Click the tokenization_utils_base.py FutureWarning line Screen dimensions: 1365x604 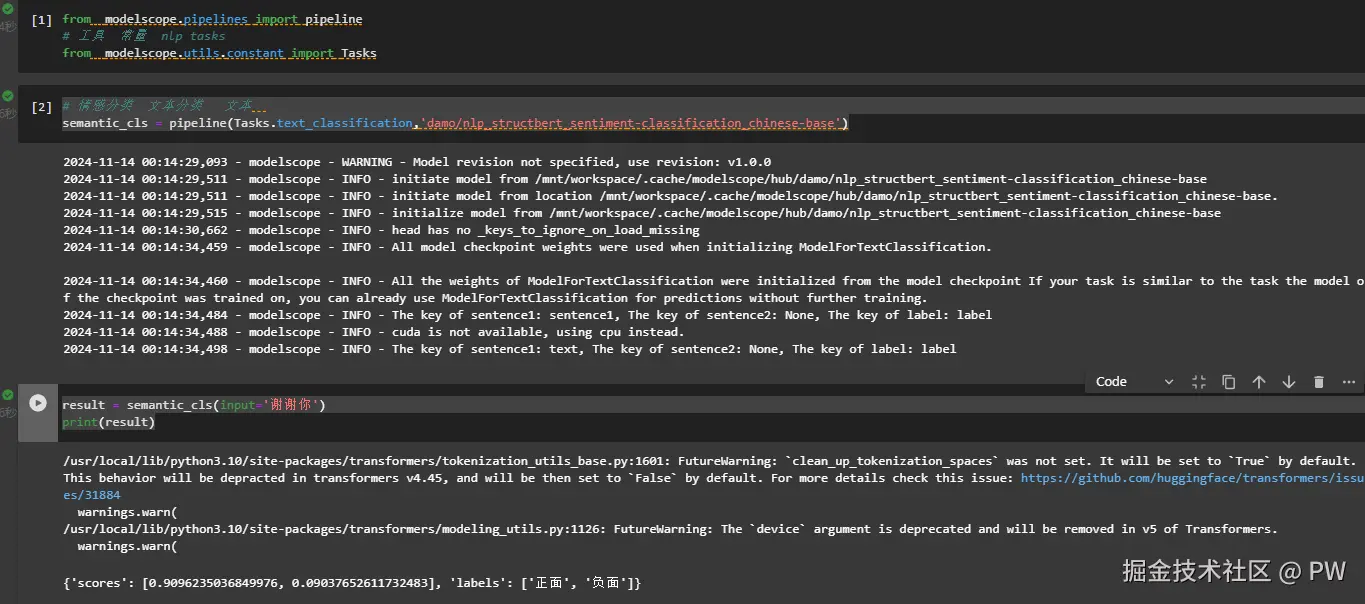709,461
